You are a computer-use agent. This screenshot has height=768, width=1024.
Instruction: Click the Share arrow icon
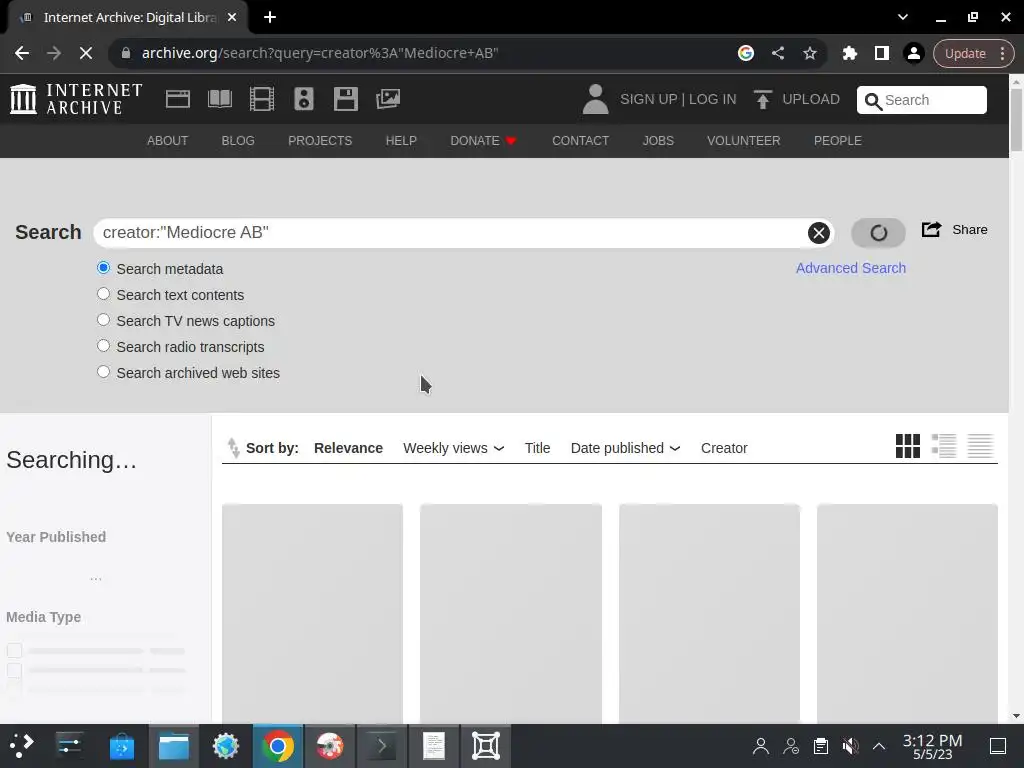(932, 229)
